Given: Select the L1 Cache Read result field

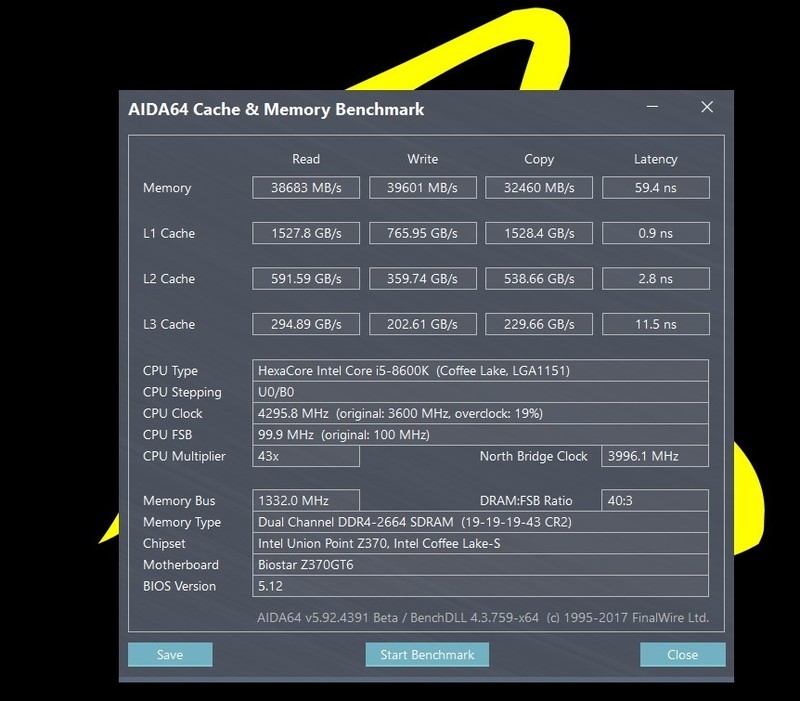Looking at the screenshot, I should pyautogui.click(x=306, y=233).
